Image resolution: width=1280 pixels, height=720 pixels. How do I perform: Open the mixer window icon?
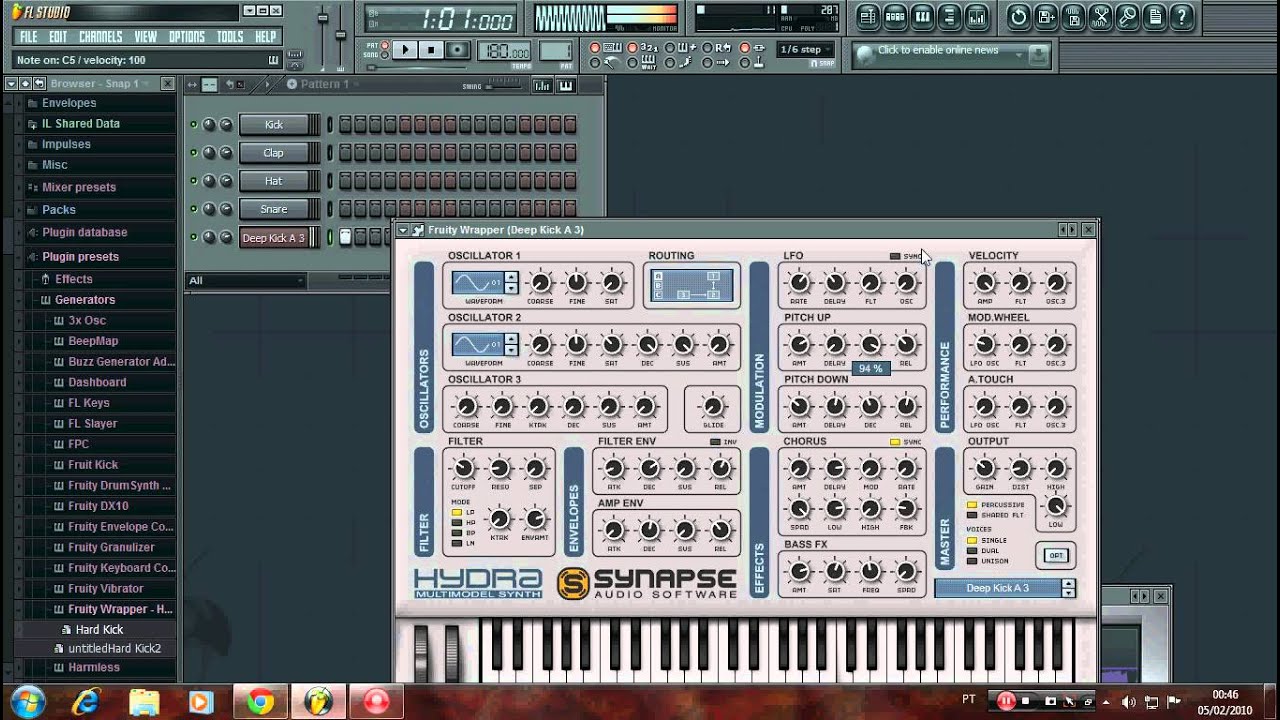(x=977, y=16)
